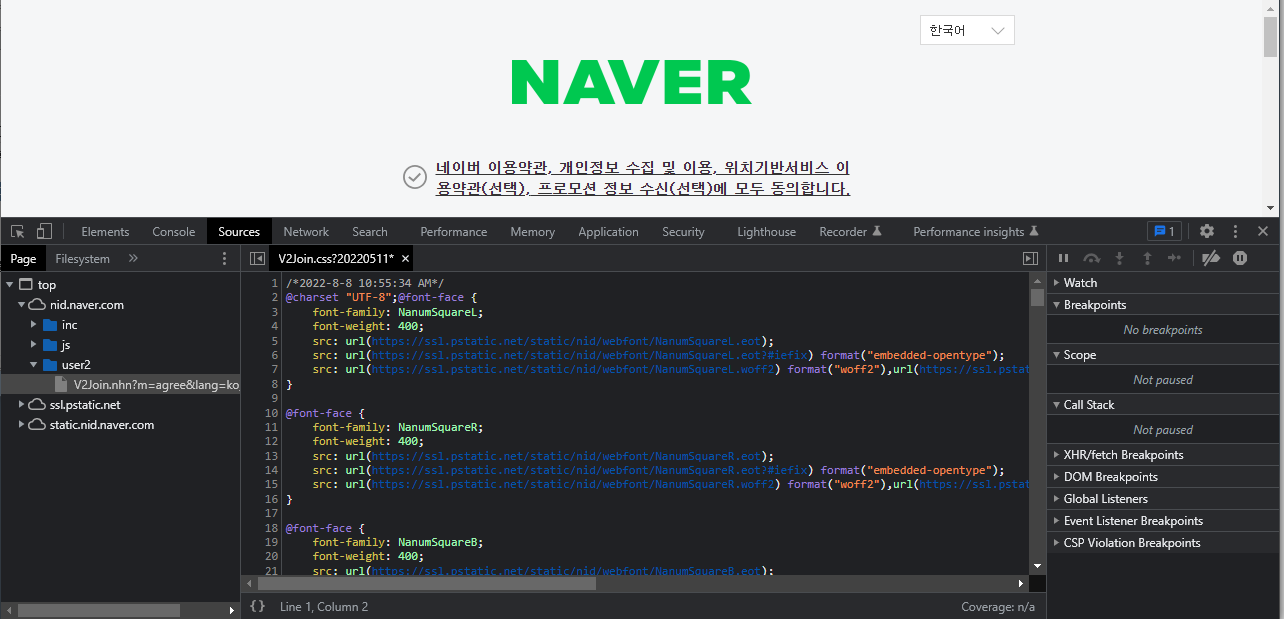Open navigator pane three-dot options menu
Image resolution: width=1284 pixels, height=619 pixels.
point(224,258)
